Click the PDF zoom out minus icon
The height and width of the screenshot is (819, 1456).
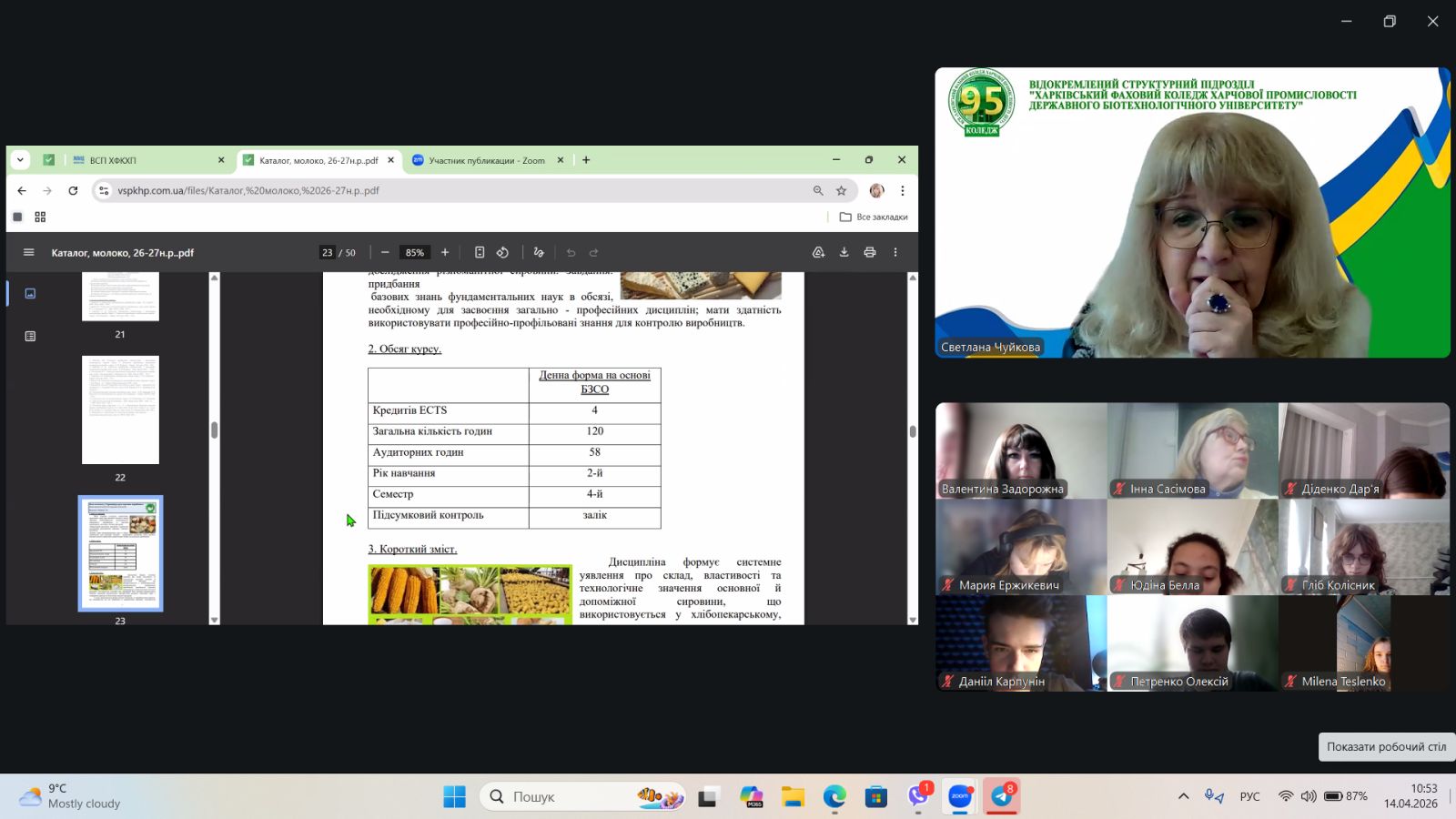pyautogui.click(x=385, y=253)
